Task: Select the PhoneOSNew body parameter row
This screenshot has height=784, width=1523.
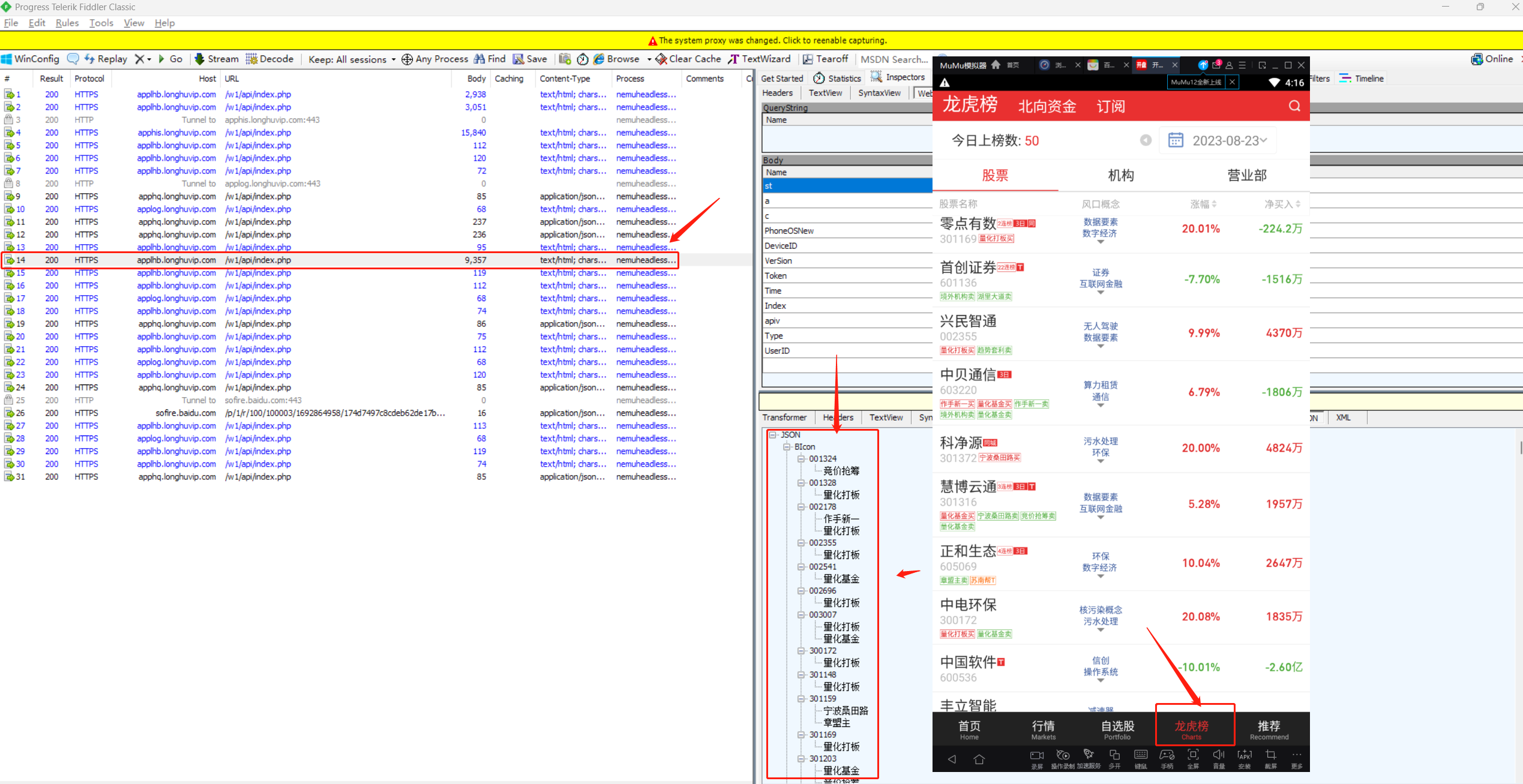Action: click(847, 231)
